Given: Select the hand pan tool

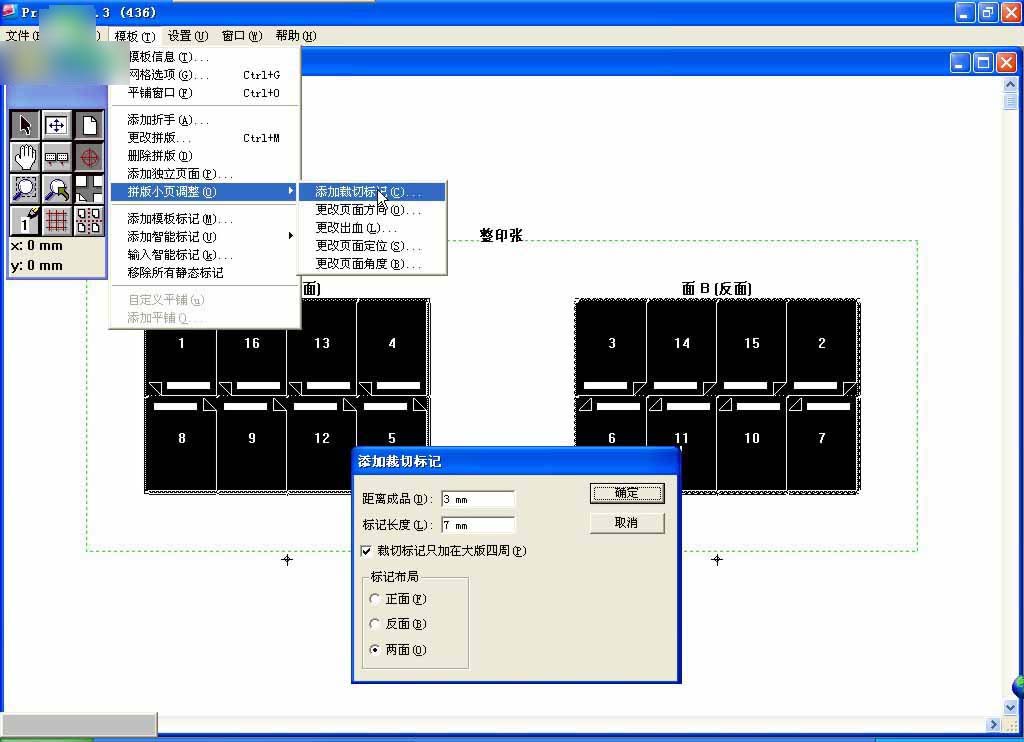Looking at the screenshot, I should click(x=25, y=157).
